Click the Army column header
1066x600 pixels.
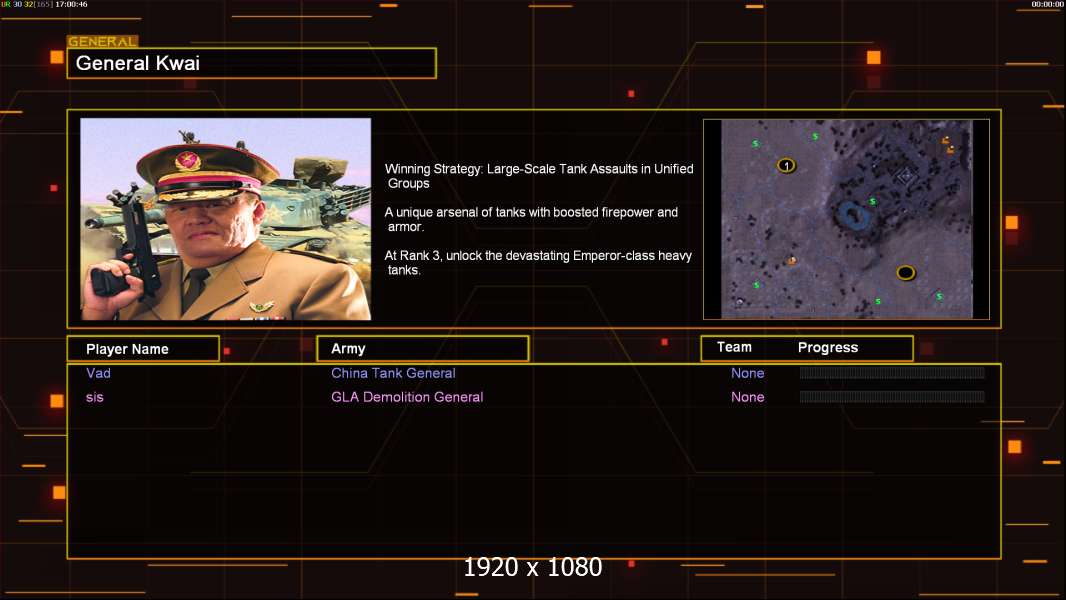click(x=422, y=349)
